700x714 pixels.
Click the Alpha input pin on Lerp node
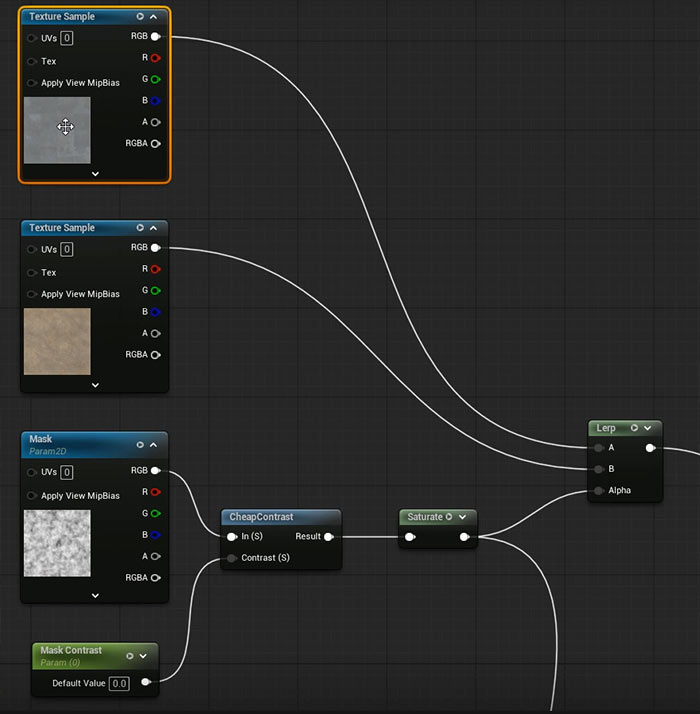point(599,490)
